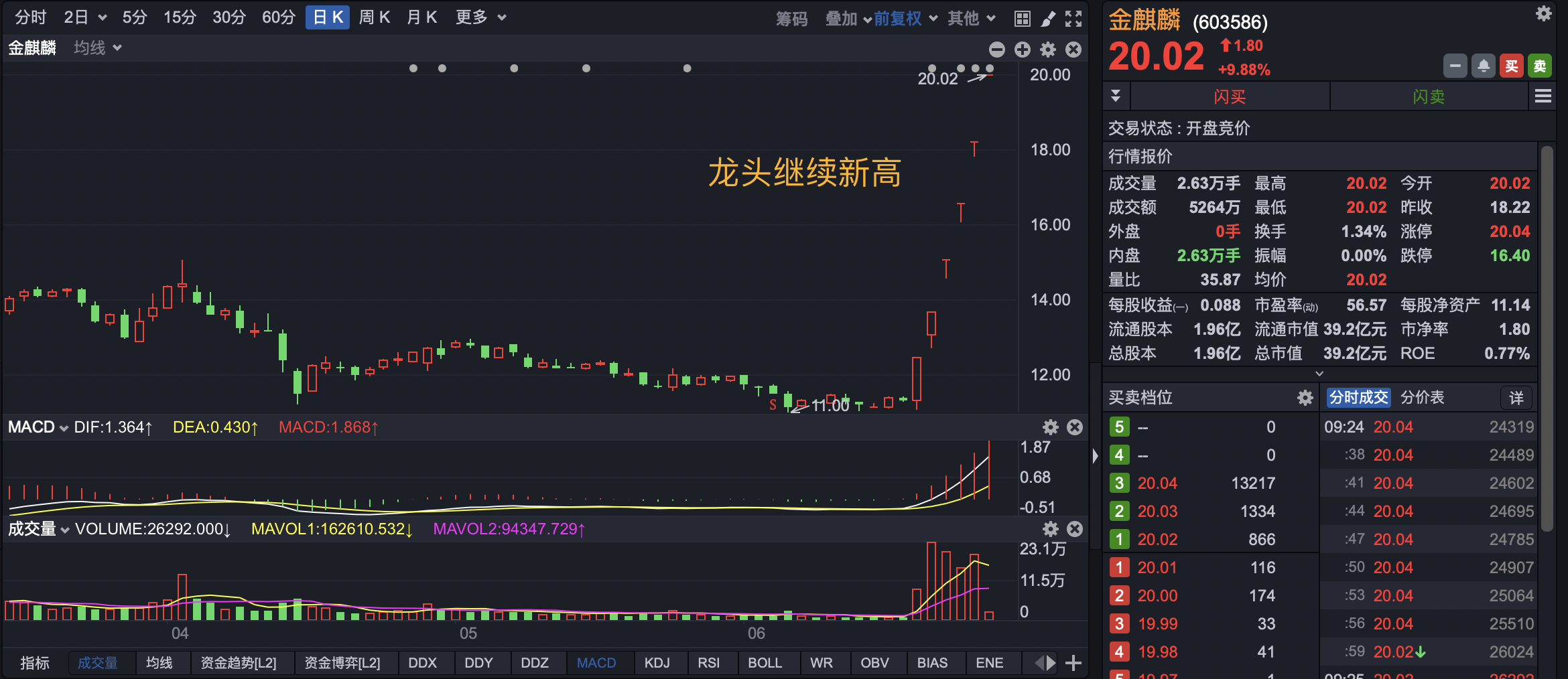This screenshot has height=679, width=1568.
Task: Open the 其他 options dropdown
Action: 971,19
